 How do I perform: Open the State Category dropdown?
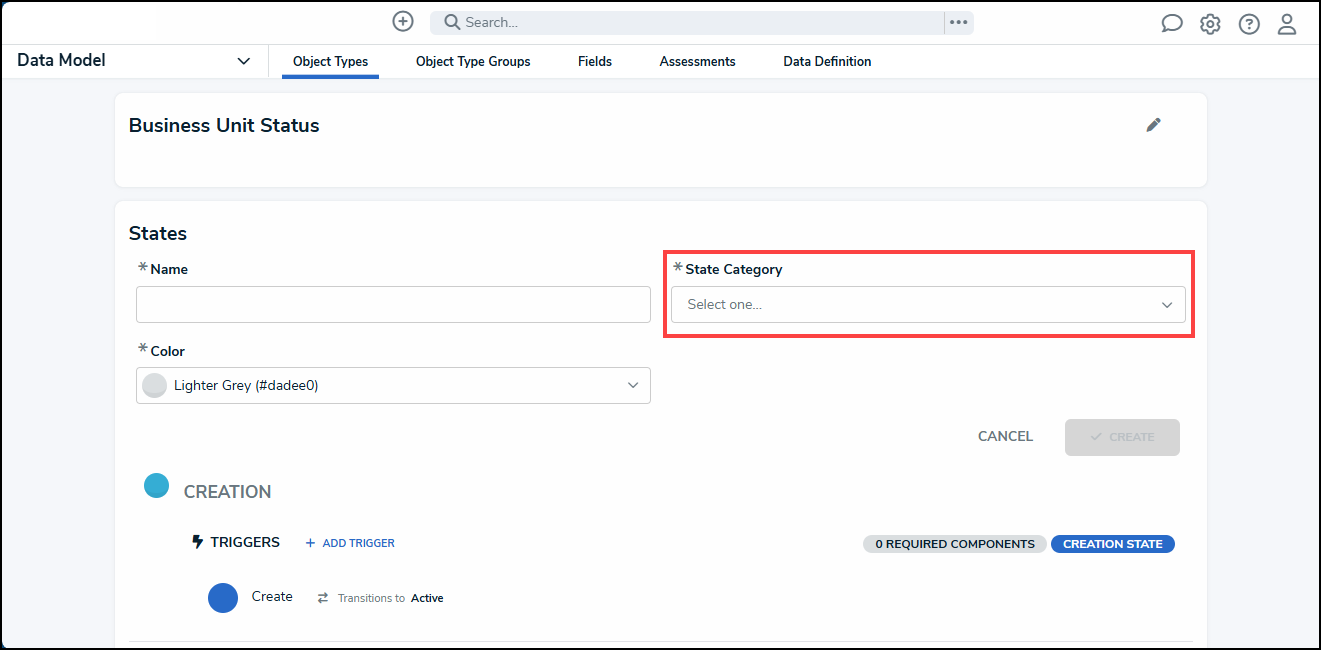[x=928, y=305]
